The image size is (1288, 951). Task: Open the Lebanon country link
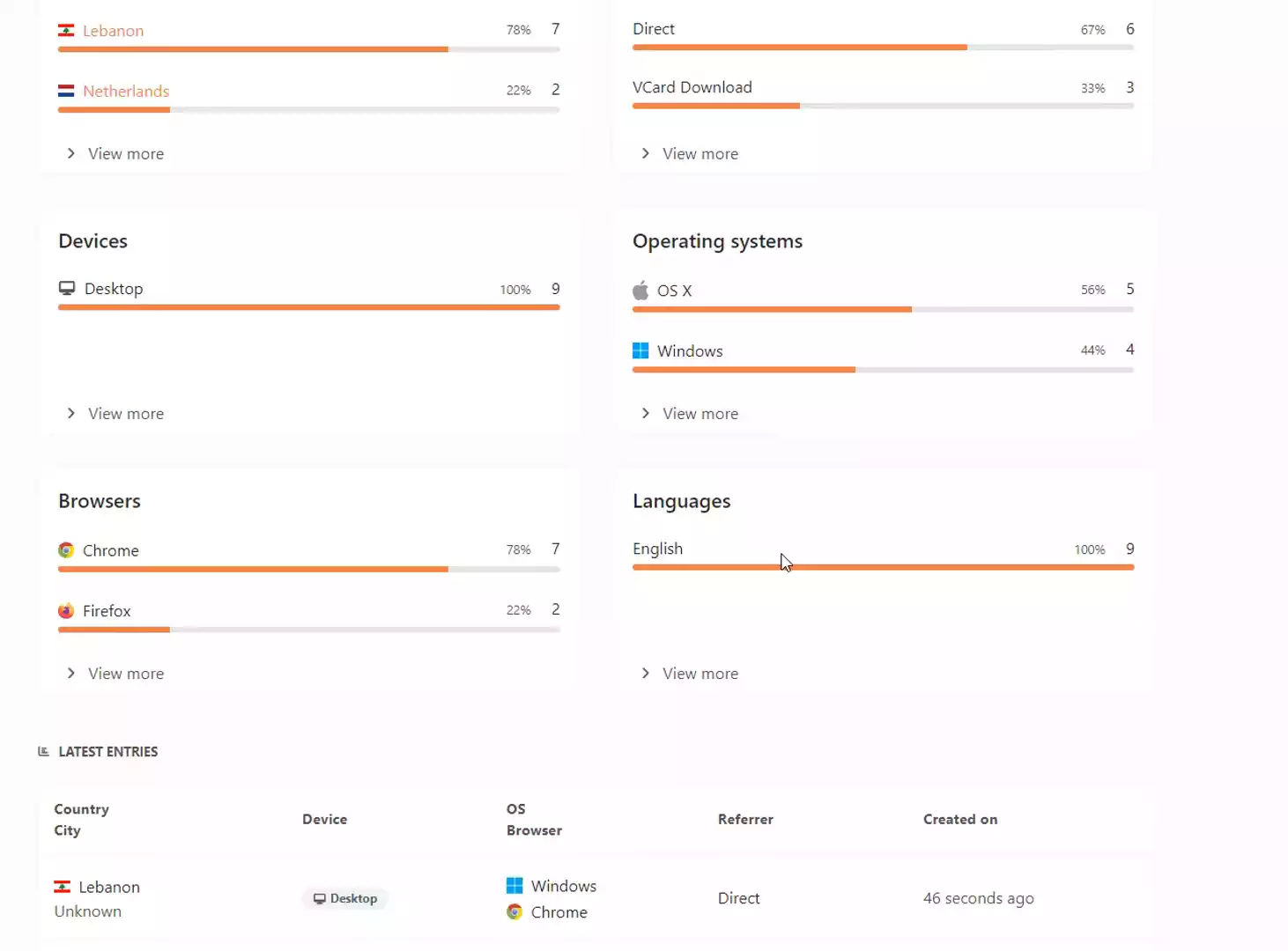pos(113,31)
